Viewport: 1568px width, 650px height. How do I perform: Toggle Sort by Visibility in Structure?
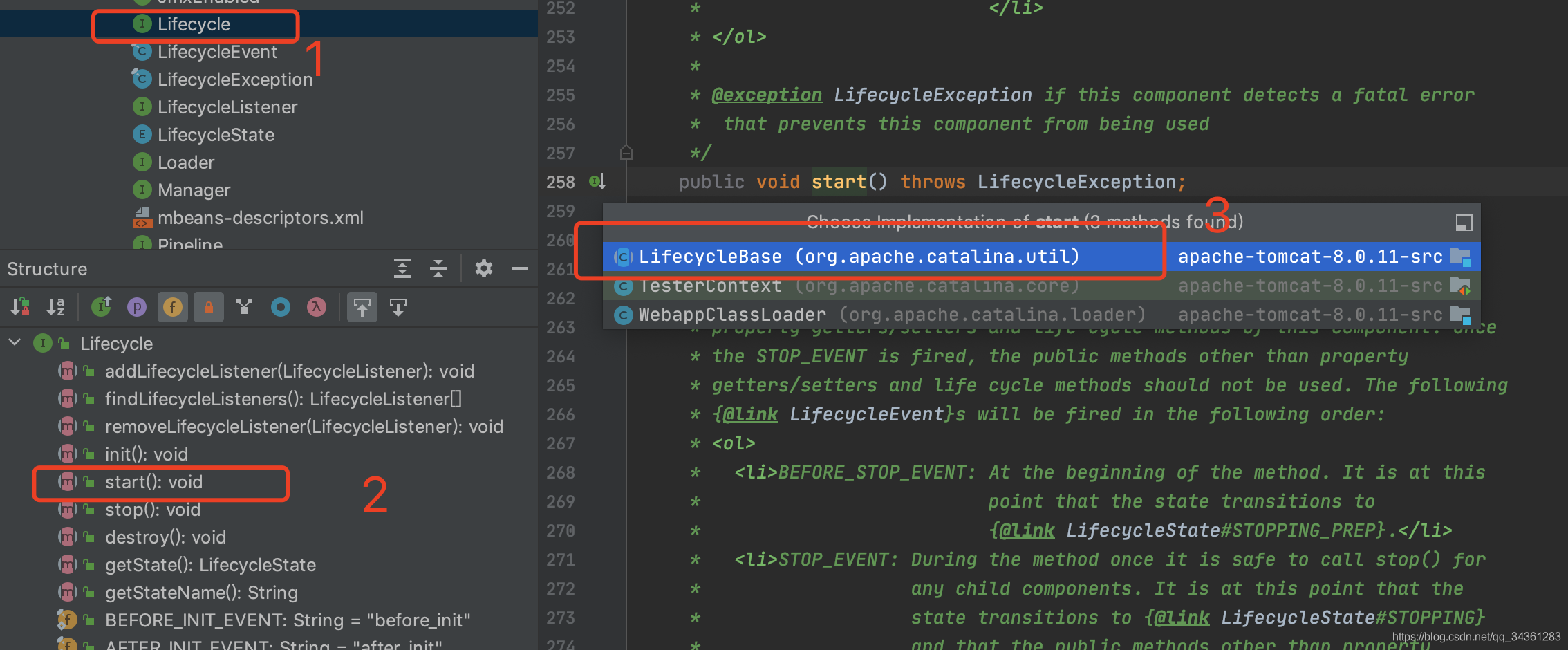point(20,306)
